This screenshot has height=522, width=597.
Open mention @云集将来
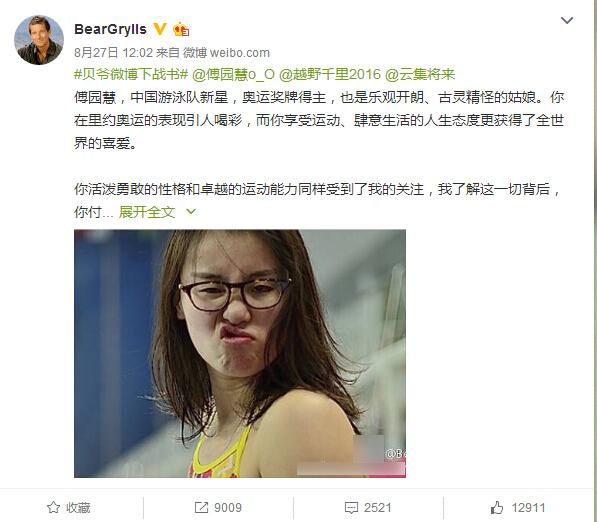[420, 74]
